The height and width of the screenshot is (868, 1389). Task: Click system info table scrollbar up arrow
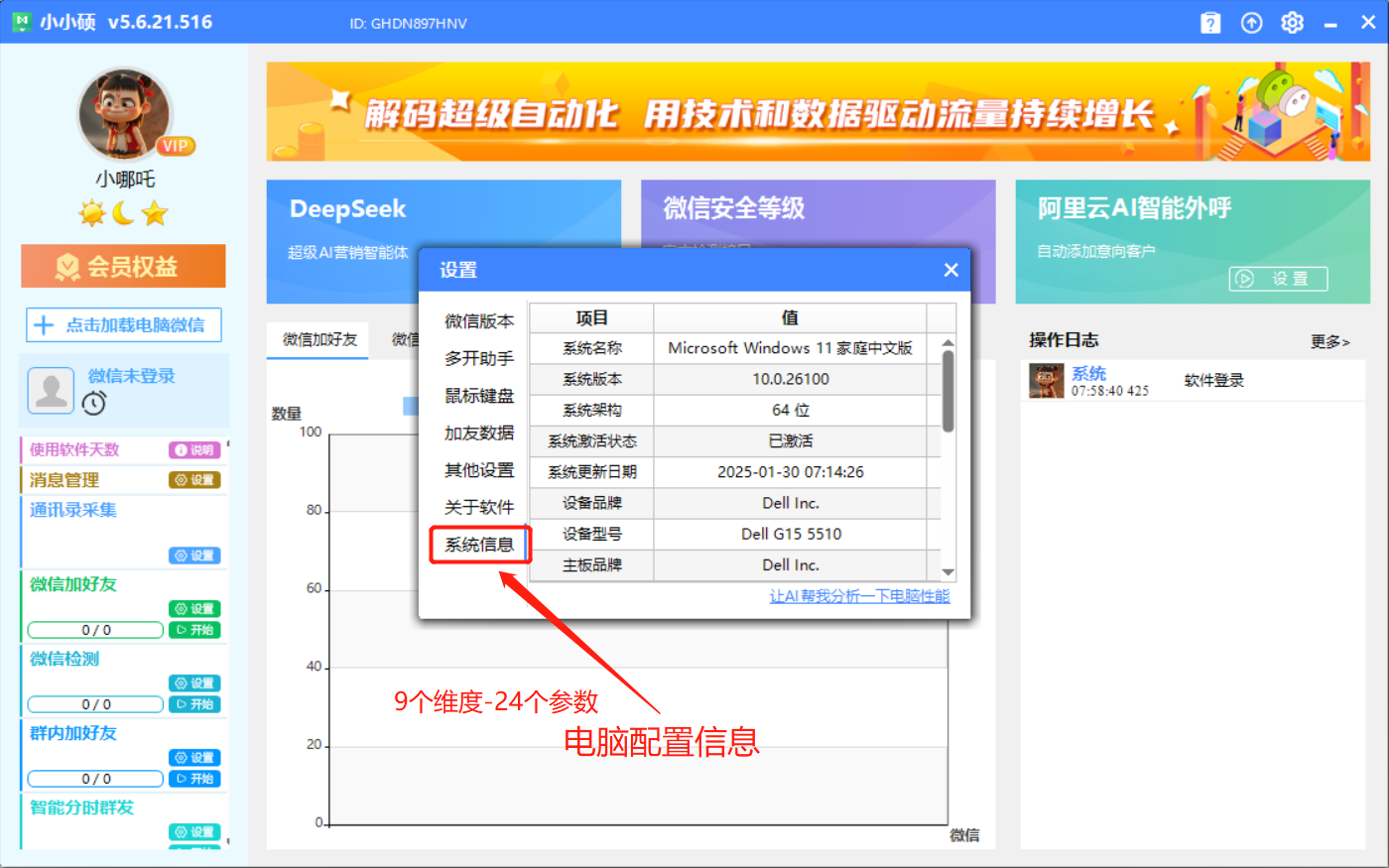coord(947,342)
